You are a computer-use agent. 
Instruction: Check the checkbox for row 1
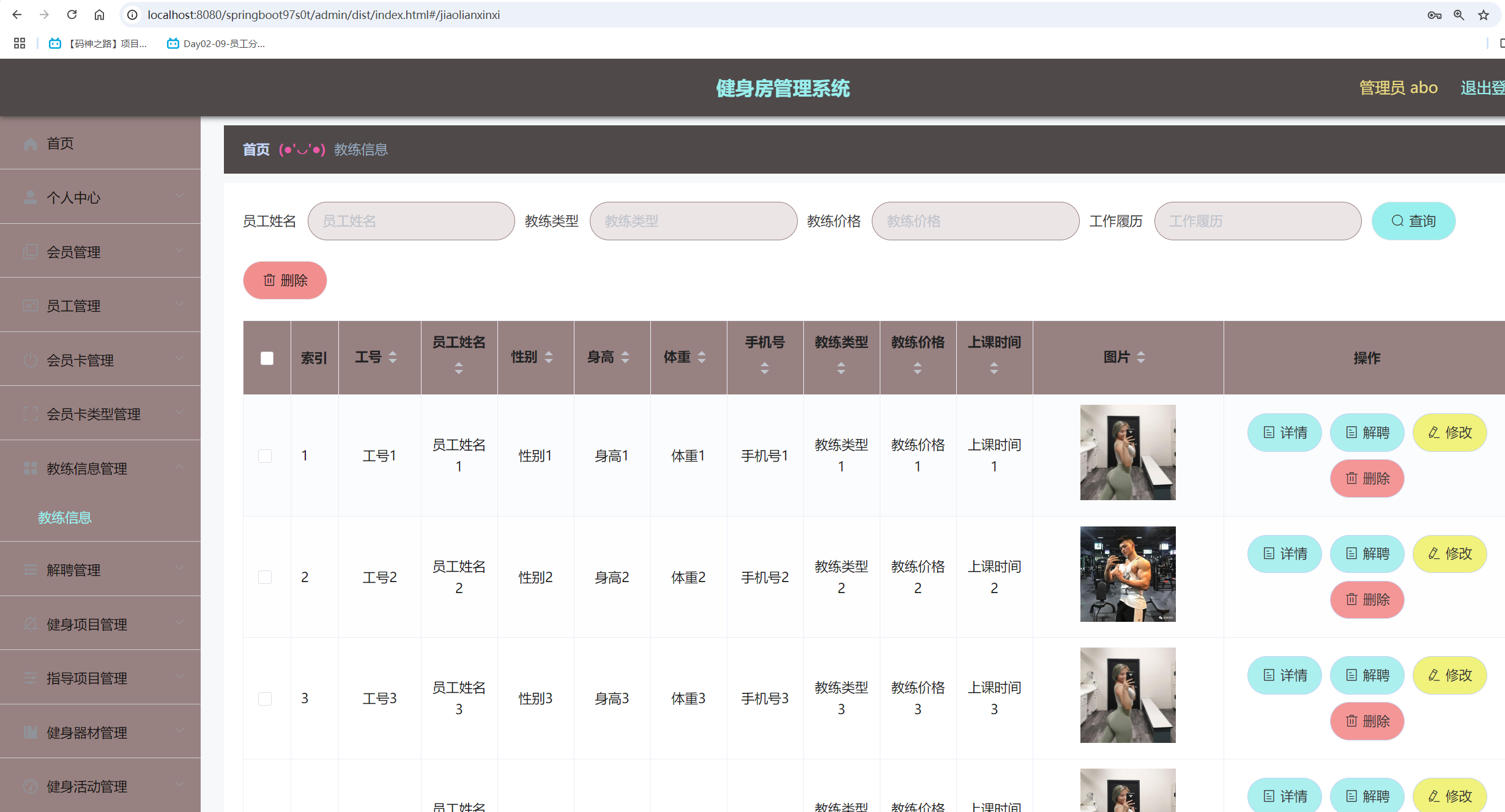point(265,456)
